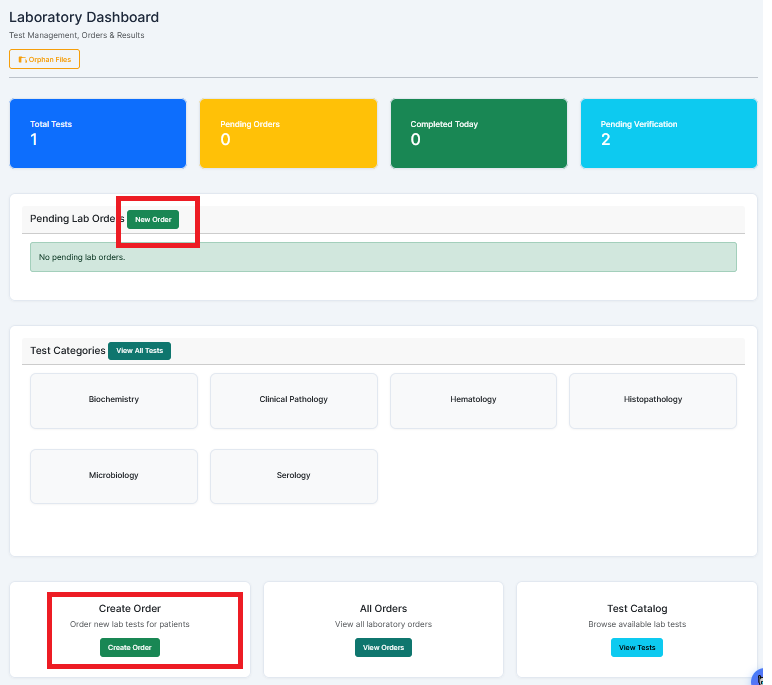This screenshot has height=685, width=772.
Task: Click the View Orders button
Action: point(384,648)
